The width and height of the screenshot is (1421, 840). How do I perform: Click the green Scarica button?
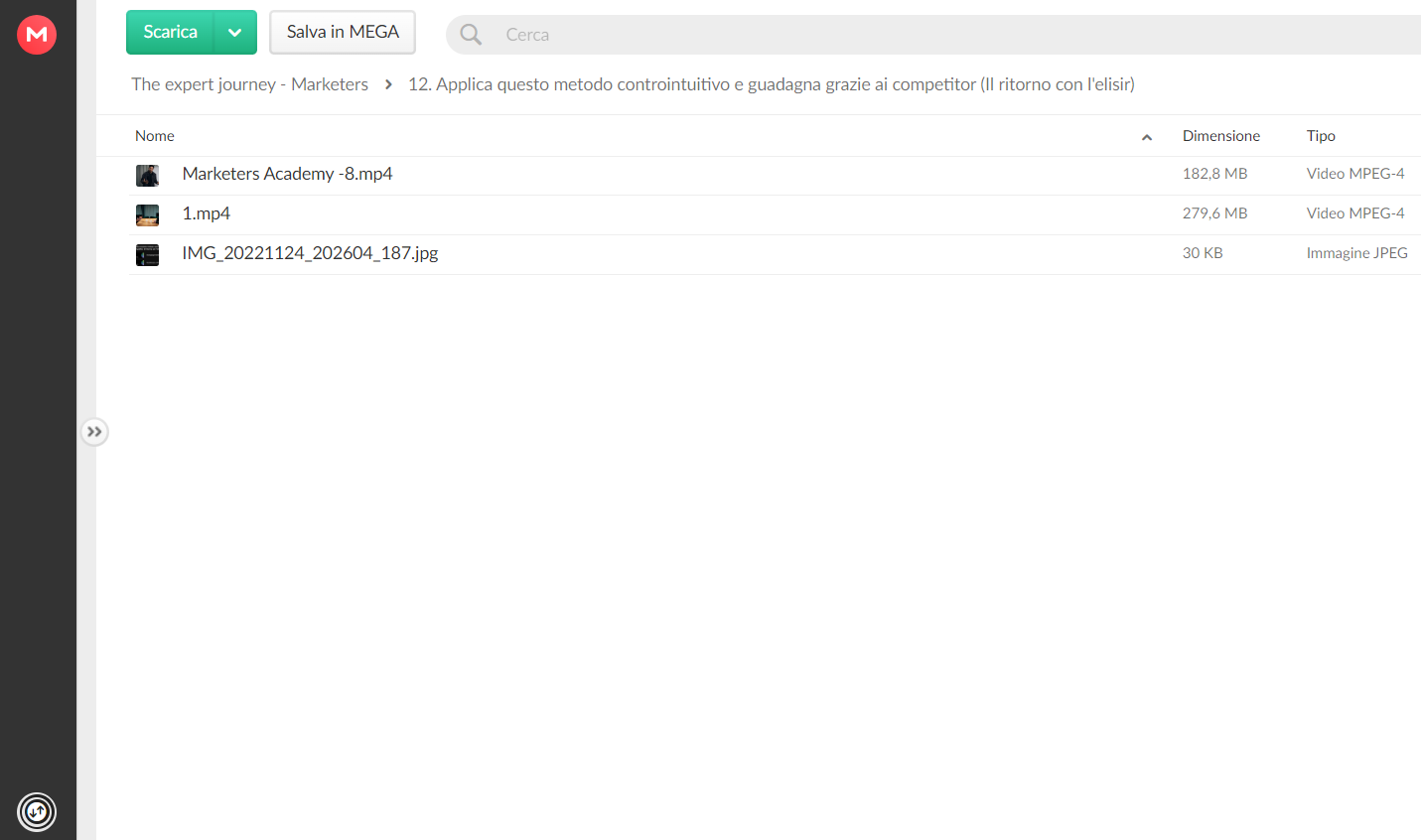[x=170, y=33]
